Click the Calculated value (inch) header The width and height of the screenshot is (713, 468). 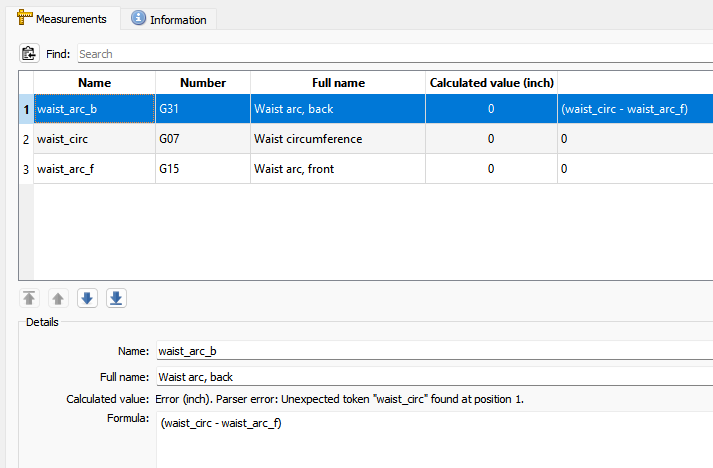(491, 83)
